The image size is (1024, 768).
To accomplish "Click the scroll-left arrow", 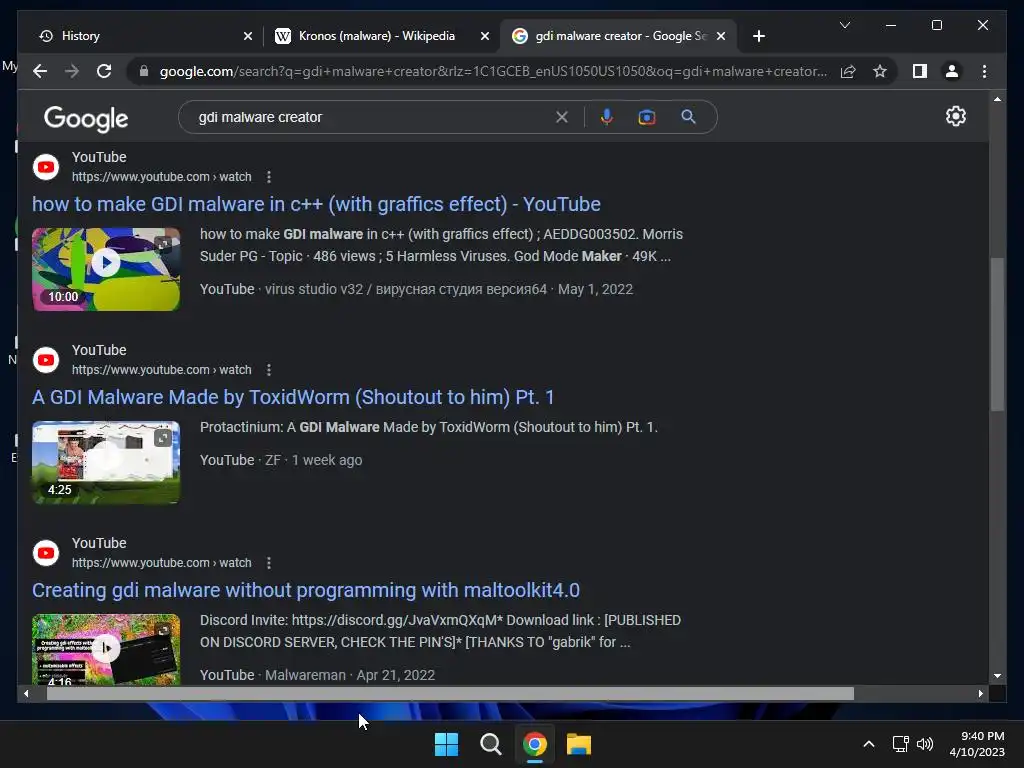I will (x=26, y=694).
